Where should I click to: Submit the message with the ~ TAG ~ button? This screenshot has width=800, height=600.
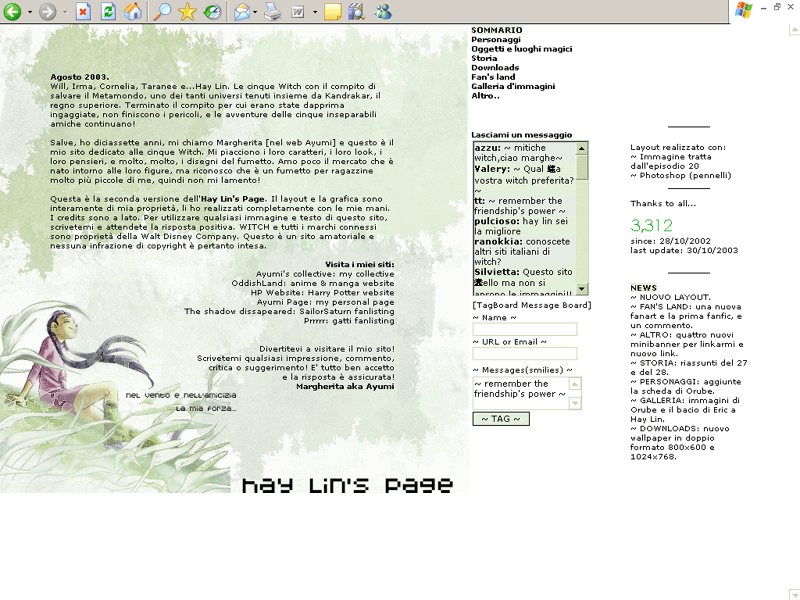pyautogui.click(x=501, y=419)
